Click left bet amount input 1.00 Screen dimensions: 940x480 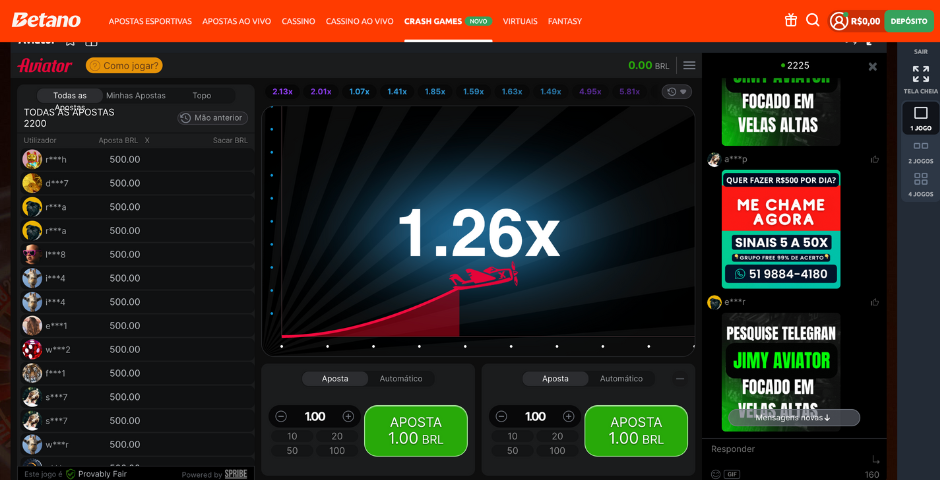[315, 416]
